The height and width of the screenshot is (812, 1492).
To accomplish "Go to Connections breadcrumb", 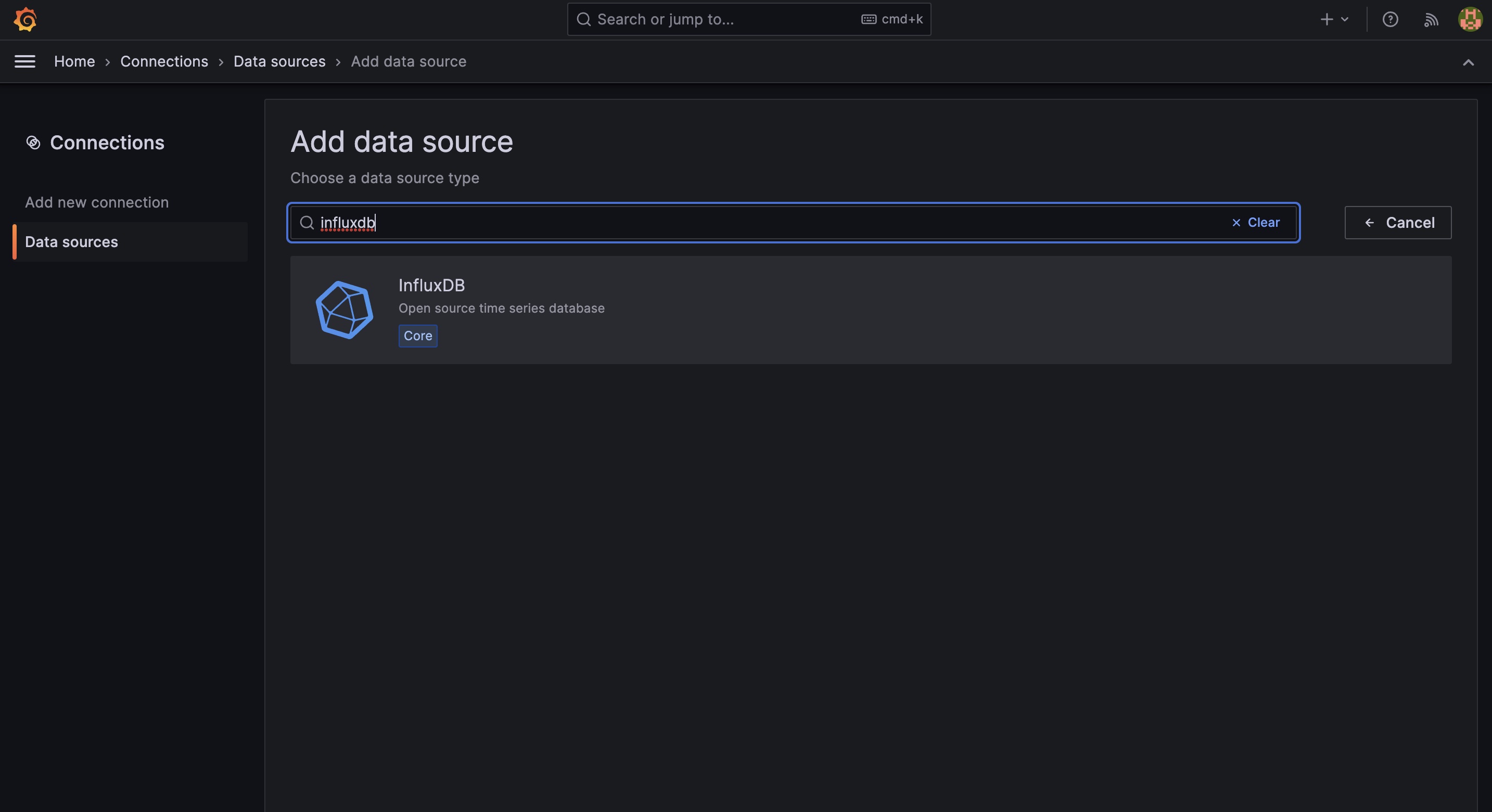I will click(x=164, y=61).
